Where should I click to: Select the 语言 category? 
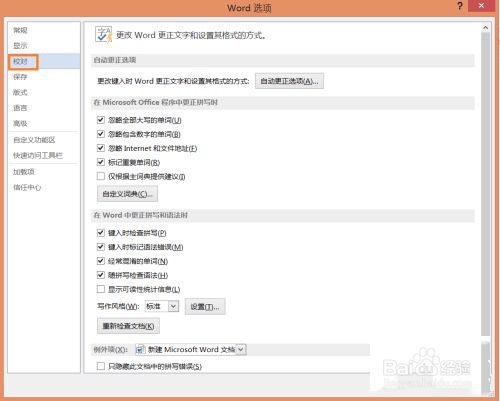pyautogui.click(x=20, y=108)
